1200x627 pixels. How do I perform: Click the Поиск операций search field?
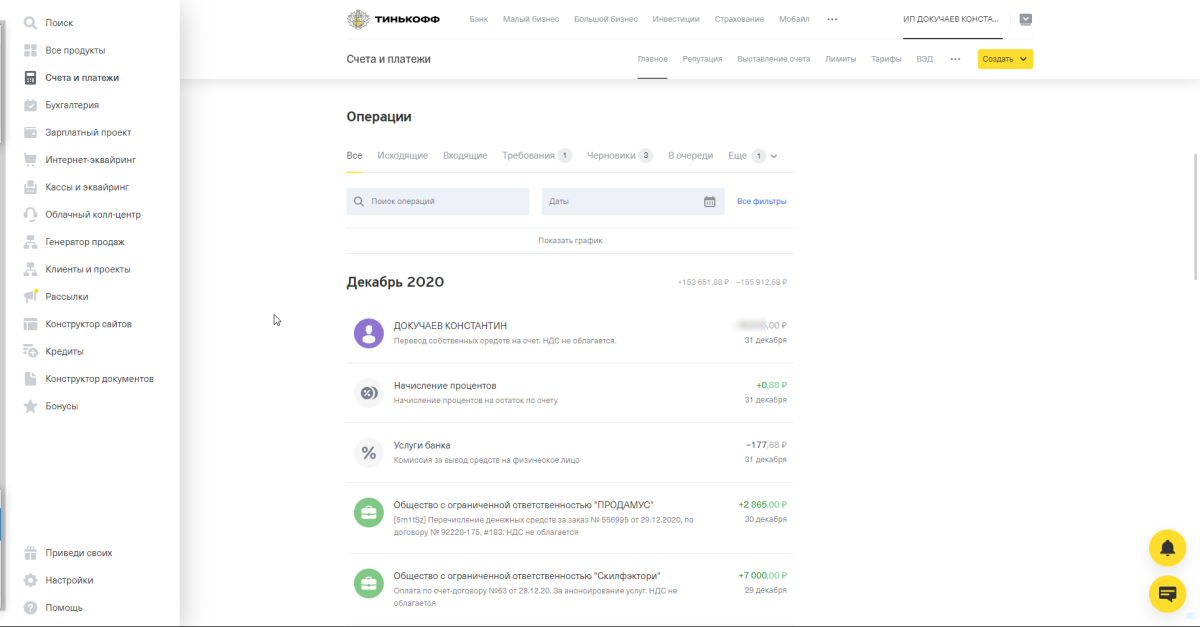tap(437, 201)
